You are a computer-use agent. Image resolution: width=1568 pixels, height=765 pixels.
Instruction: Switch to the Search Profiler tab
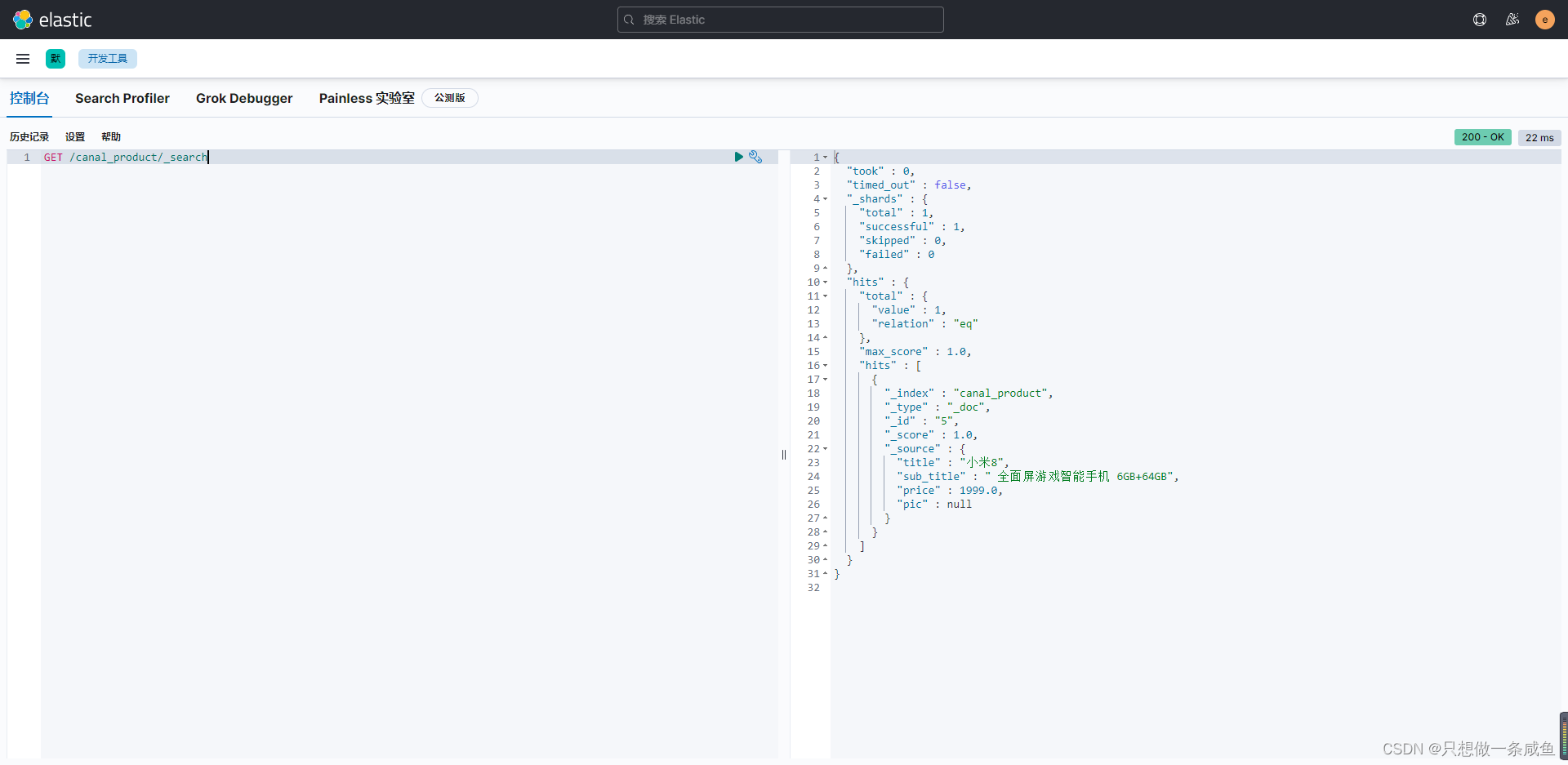pyautogui.click(x=122, y=98)
